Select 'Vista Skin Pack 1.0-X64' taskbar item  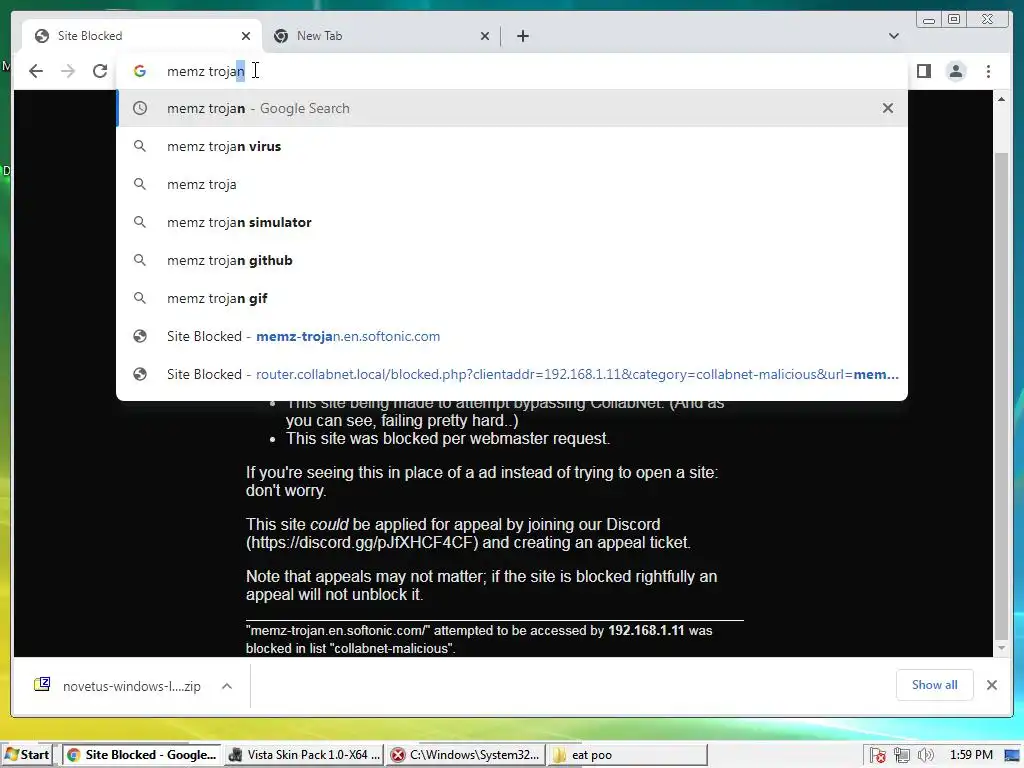click(304, 755)
